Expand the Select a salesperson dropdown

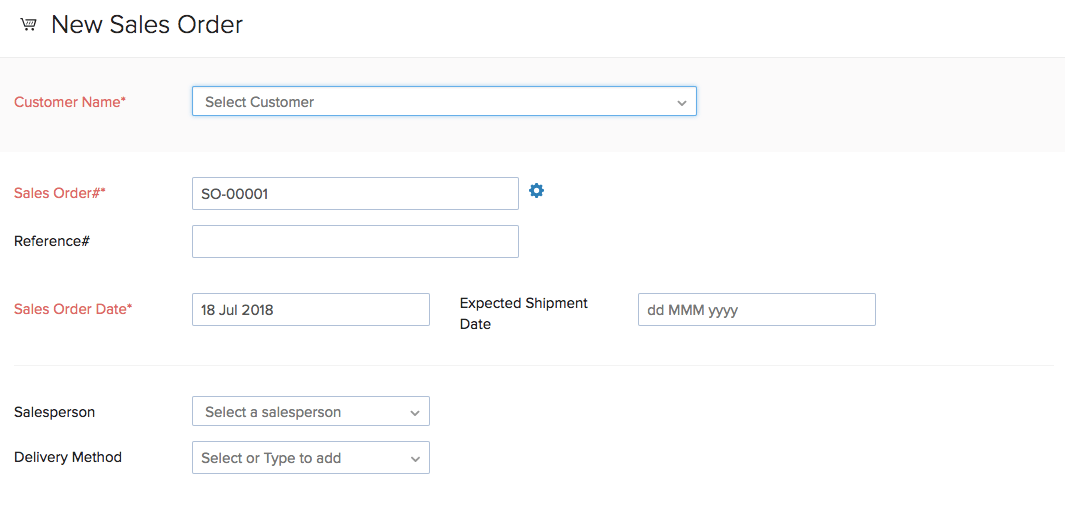[300, 412]
